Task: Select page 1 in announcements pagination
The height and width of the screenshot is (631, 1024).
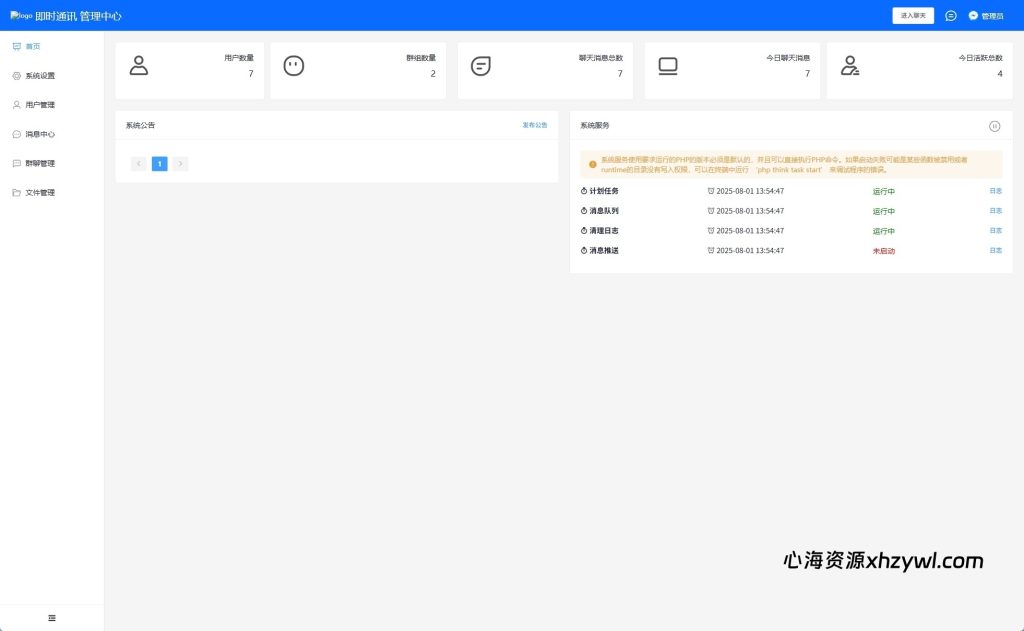Action: click(x=159, y=164)
